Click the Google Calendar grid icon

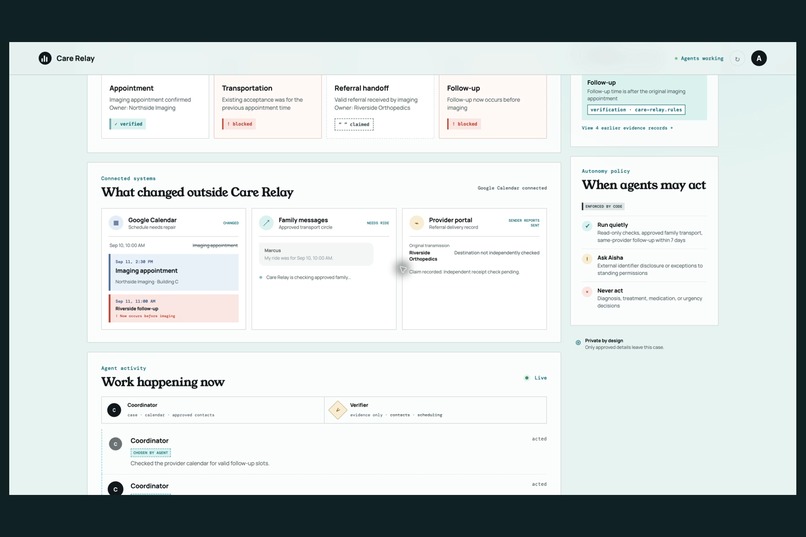116,223
